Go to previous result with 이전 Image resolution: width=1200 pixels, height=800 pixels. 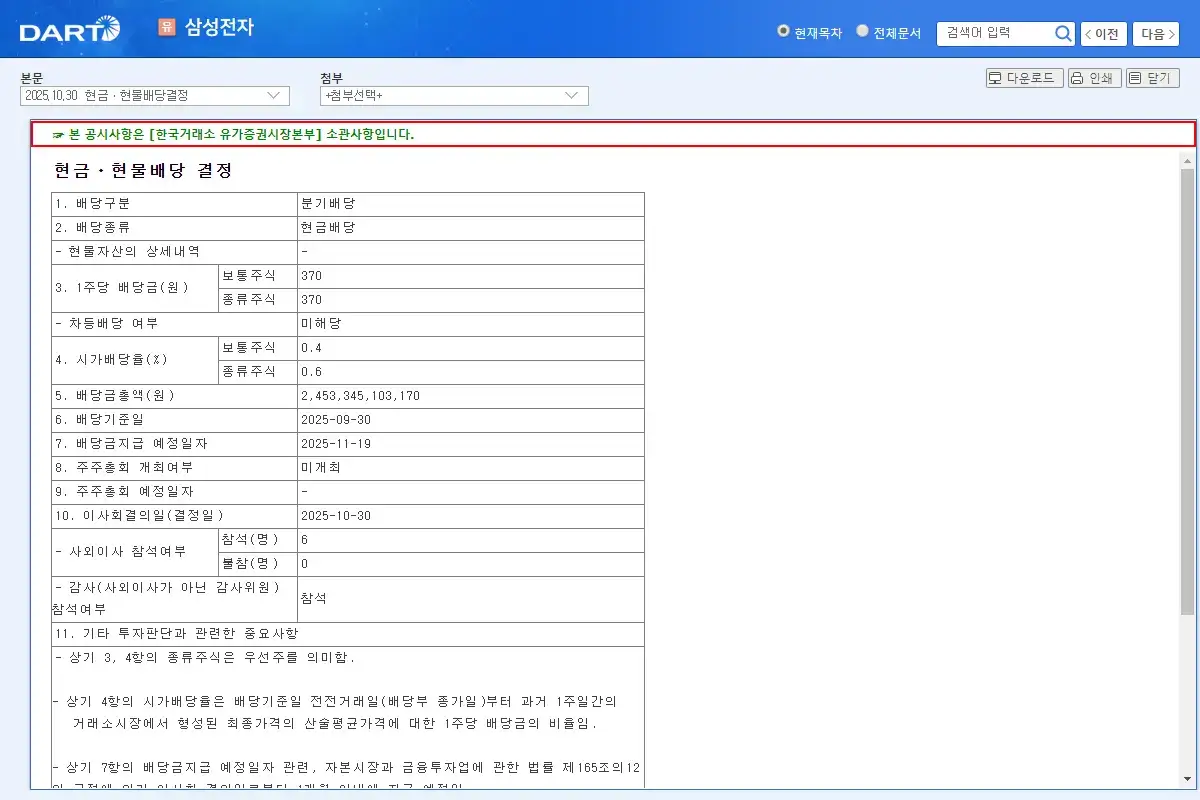(x=1104, y=34)
